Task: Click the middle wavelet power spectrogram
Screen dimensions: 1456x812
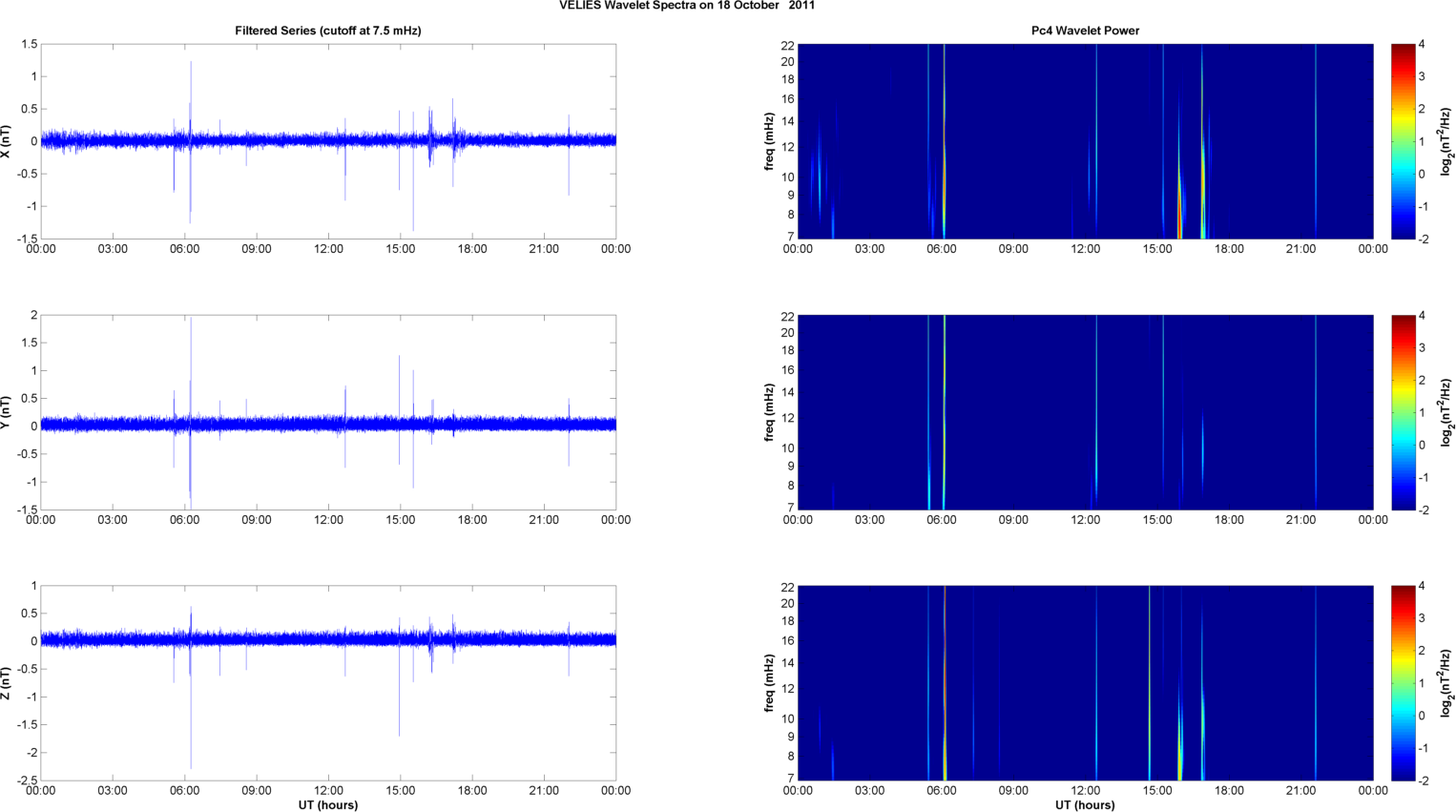Action: (1085, 412)
